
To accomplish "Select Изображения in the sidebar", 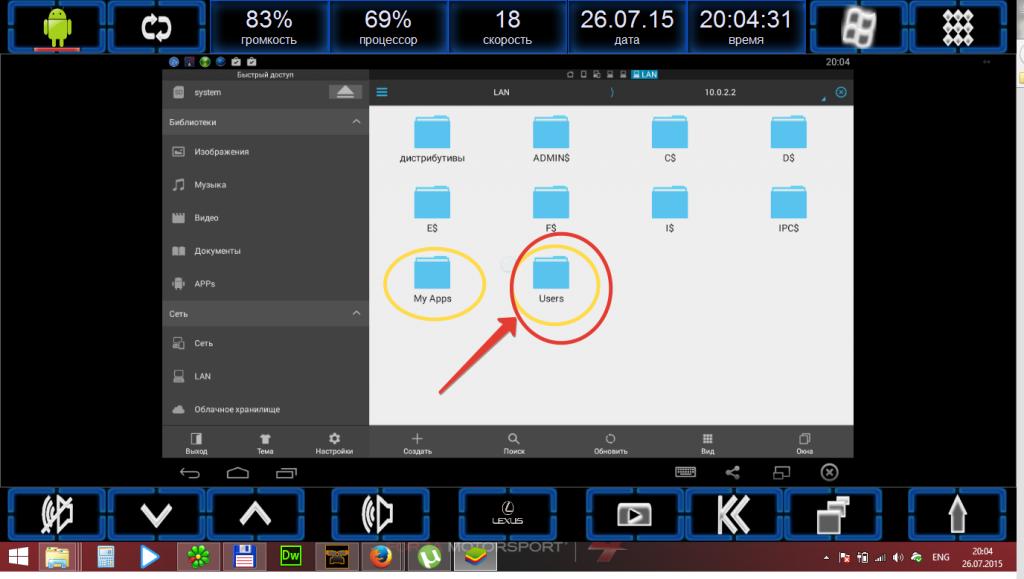I will click(x=222, y=152).
